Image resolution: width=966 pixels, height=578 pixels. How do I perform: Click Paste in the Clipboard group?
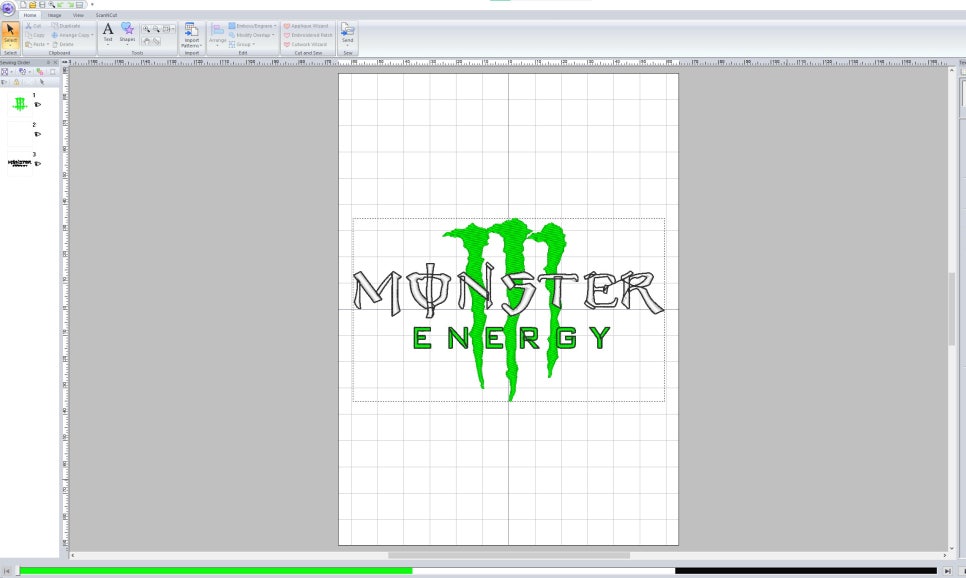coord(36,44)
